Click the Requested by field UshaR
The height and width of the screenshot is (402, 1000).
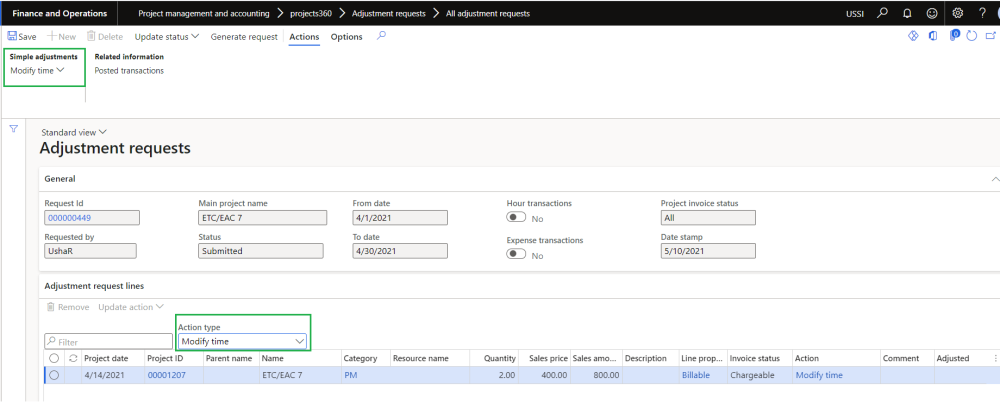[90, 251]
